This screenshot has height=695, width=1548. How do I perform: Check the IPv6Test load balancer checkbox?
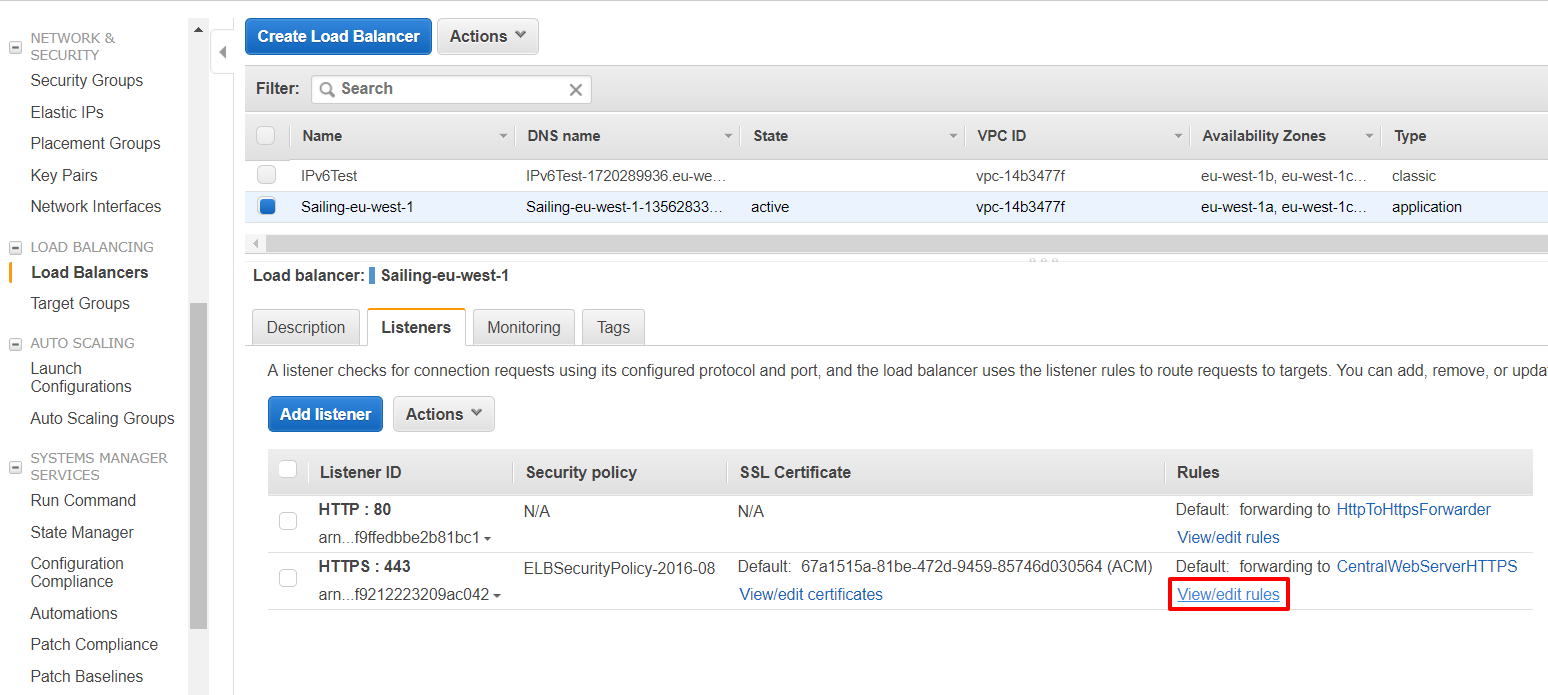pyautogui.click(x=267, y=175)
